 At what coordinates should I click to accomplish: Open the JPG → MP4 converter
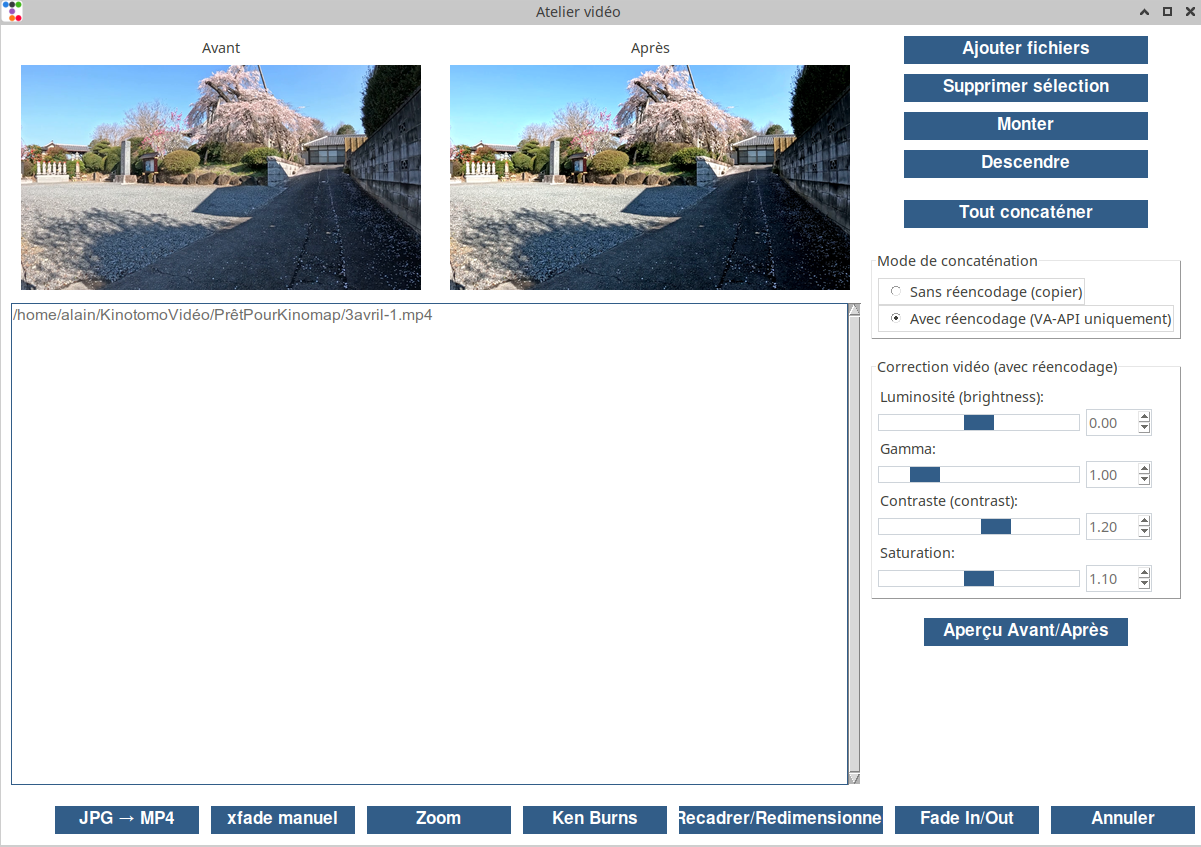click(127, 819)
